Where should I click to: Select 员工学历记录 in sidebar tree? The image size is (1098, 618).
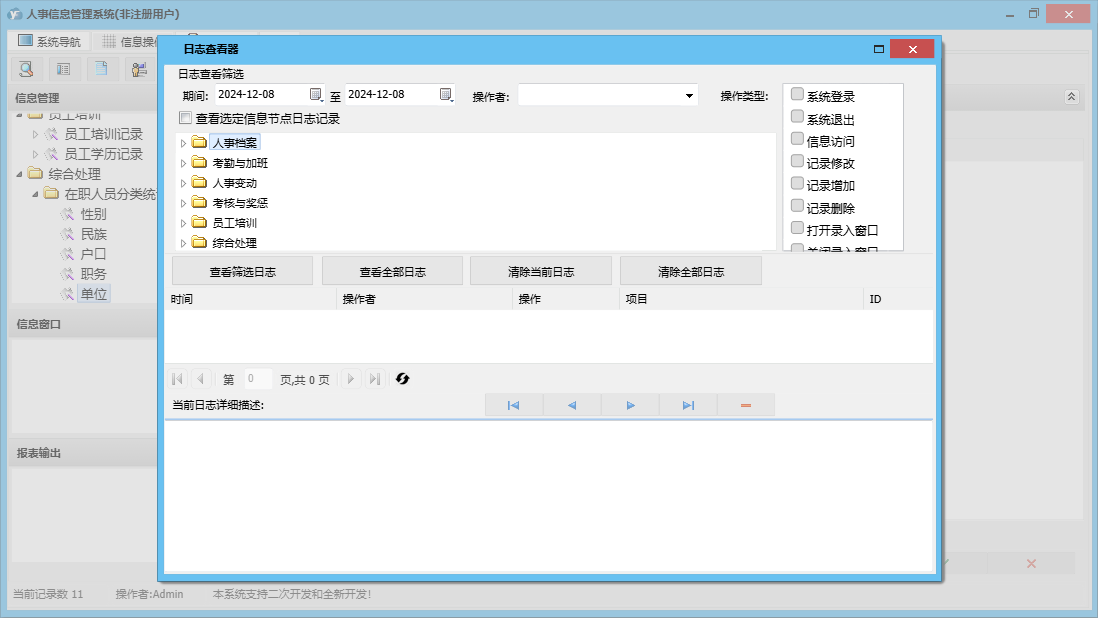click(104, 154)
